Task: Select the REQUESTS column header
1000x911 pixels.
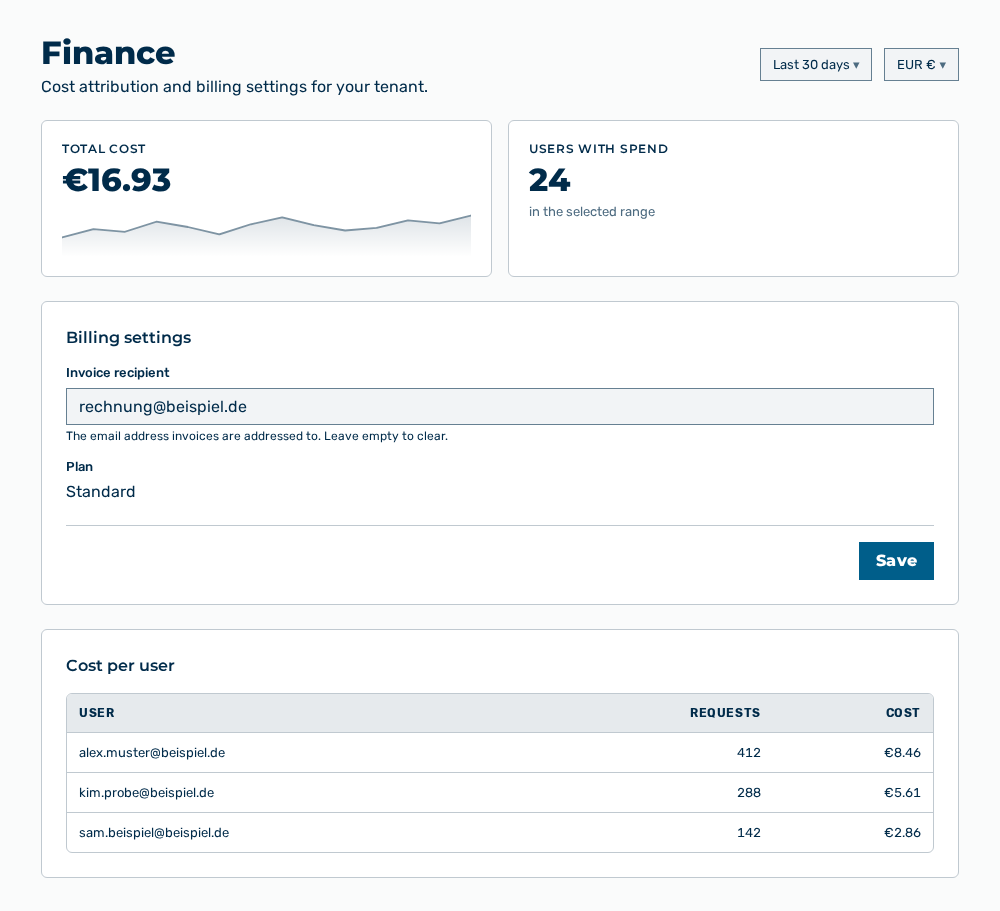Action: [724, 713]
